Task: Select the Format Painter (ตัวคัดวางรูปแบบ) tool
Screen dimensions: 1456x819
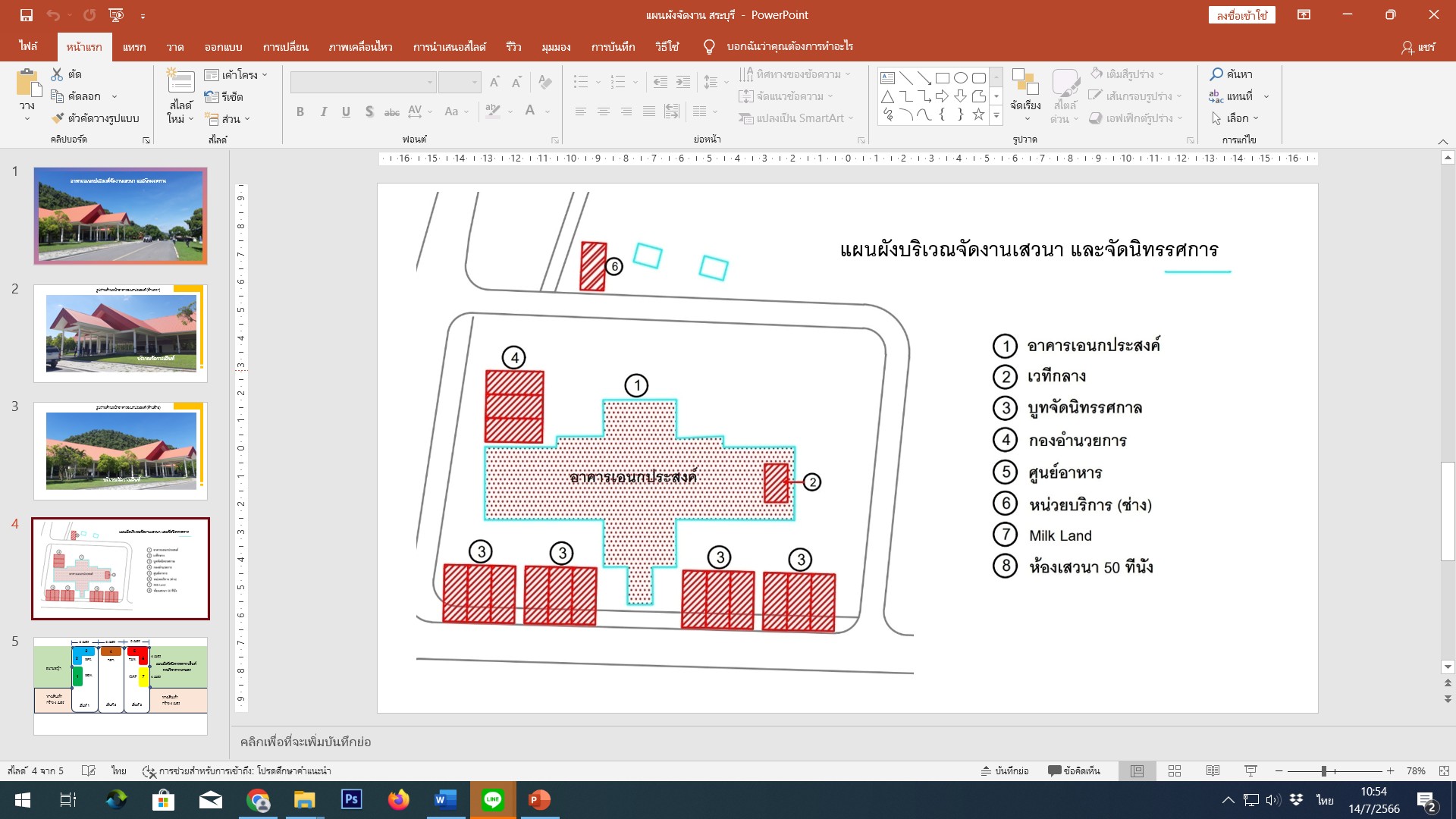Action: point(57,118)
